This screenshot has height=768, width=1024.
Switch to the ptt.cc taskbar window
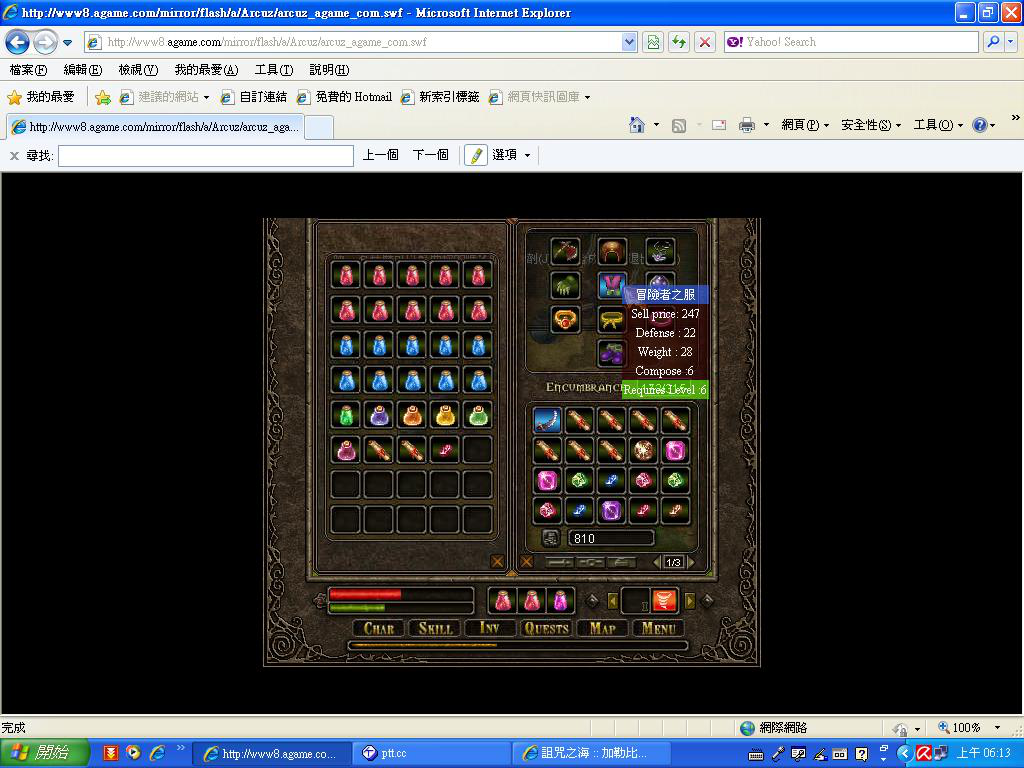[431, 754]
